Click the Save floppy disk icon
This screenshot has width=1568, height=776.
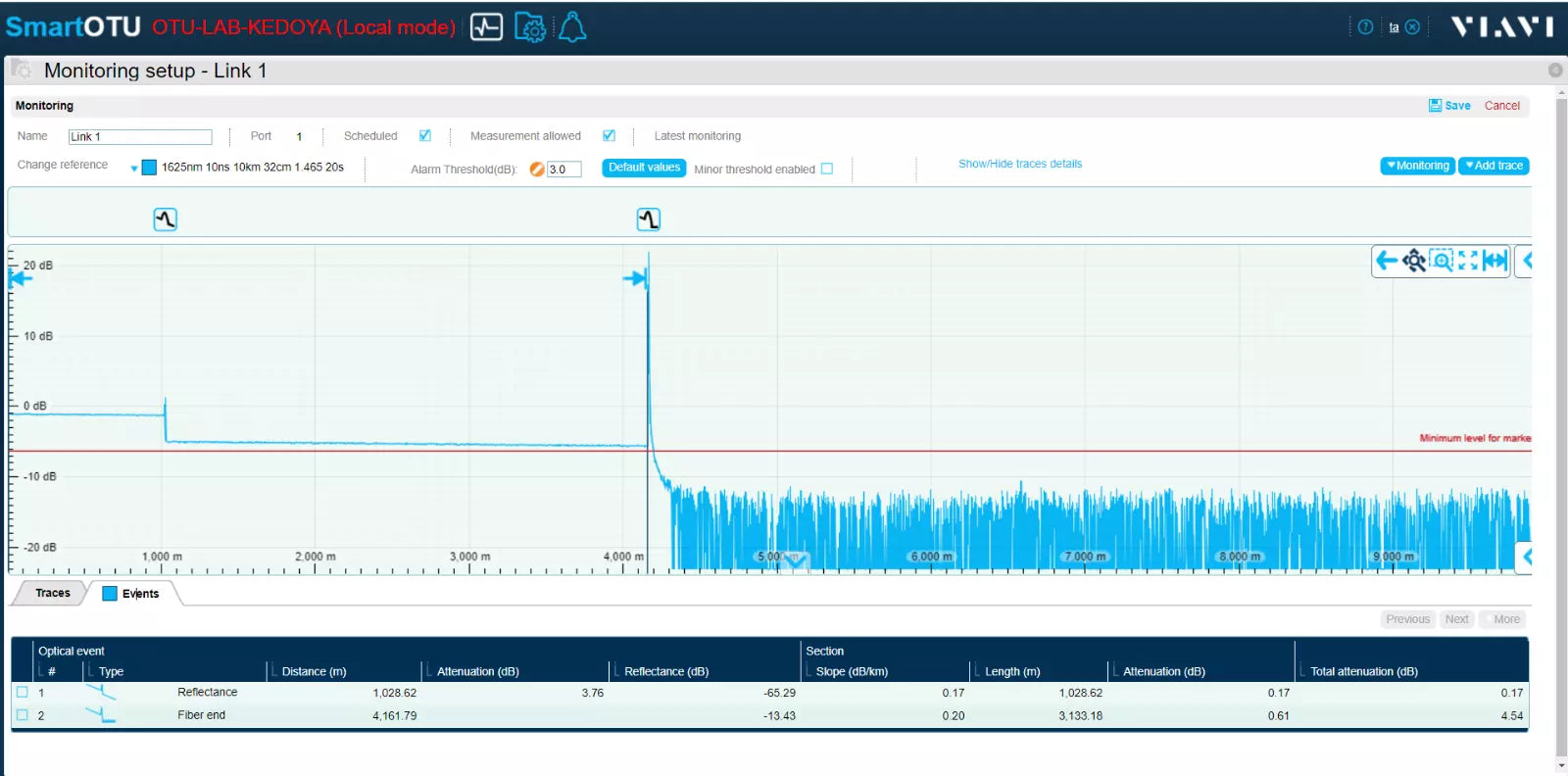click(1435, 105)
